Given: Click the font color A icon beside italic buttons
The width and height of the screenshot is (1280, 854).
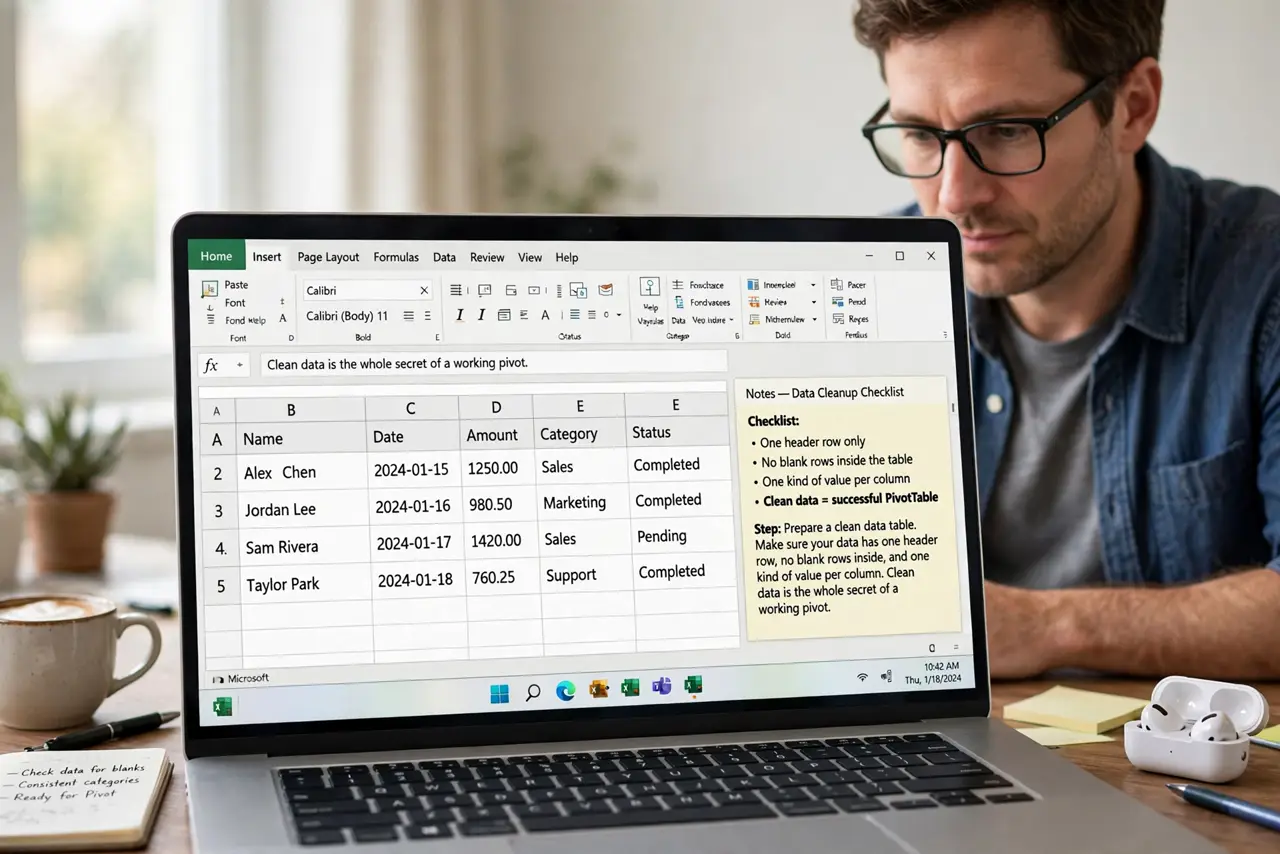Looking at the screenshot, I should (x=545, y=315).
